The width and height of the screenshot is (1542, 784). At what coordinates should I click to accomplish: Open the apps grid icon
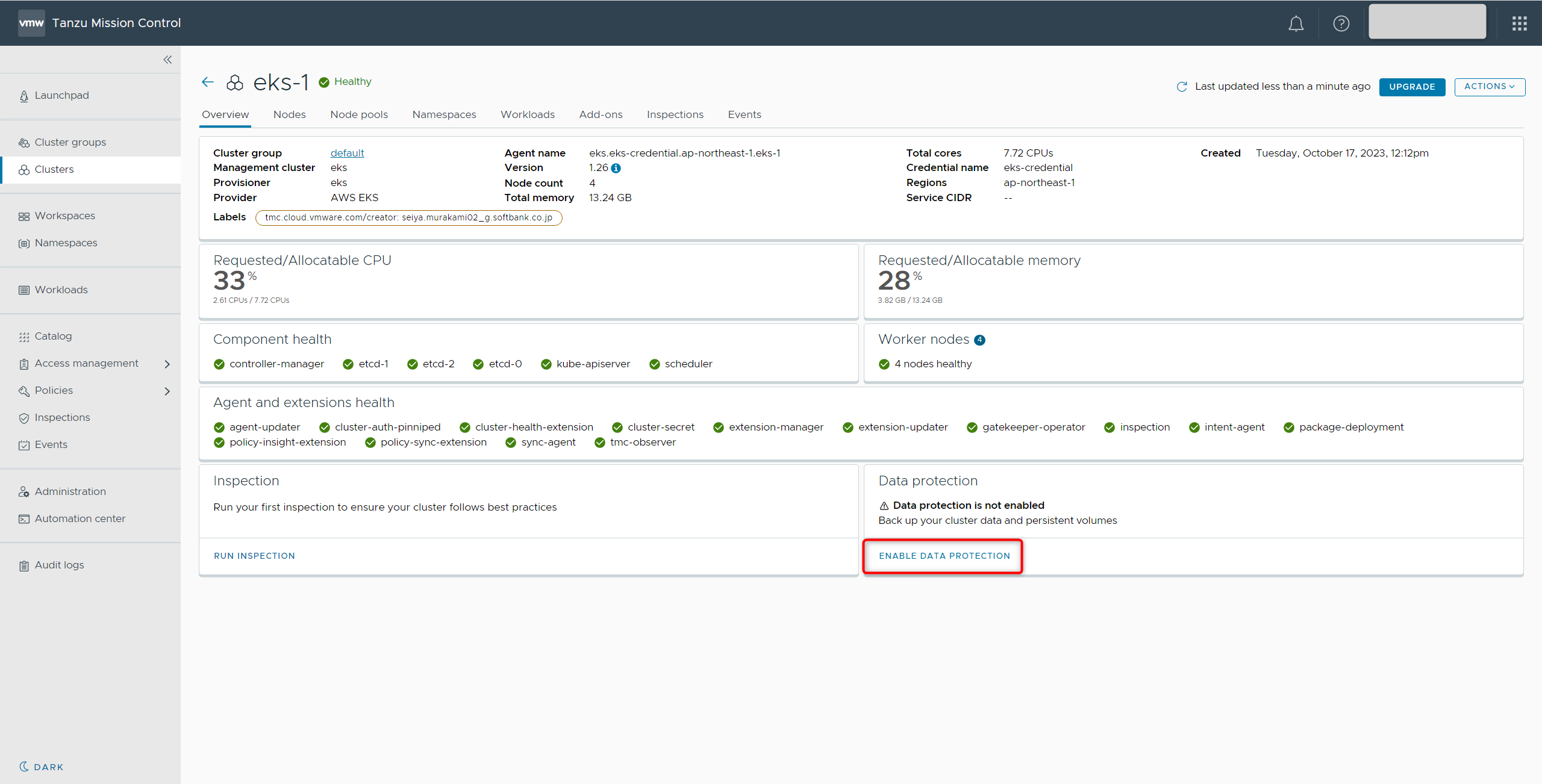[x=1519, y=23]
